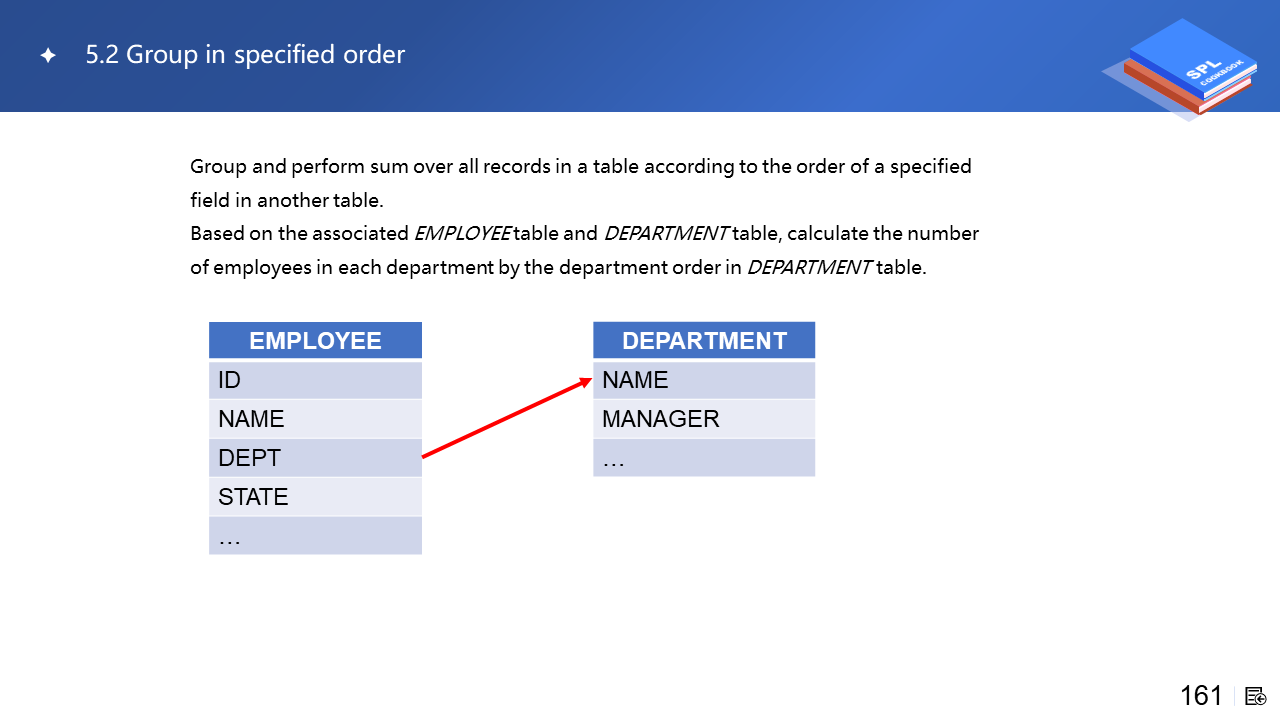Select the EMPLOYEE table header
Viewport: 1280px width, 720px height.
click(315, 341)
